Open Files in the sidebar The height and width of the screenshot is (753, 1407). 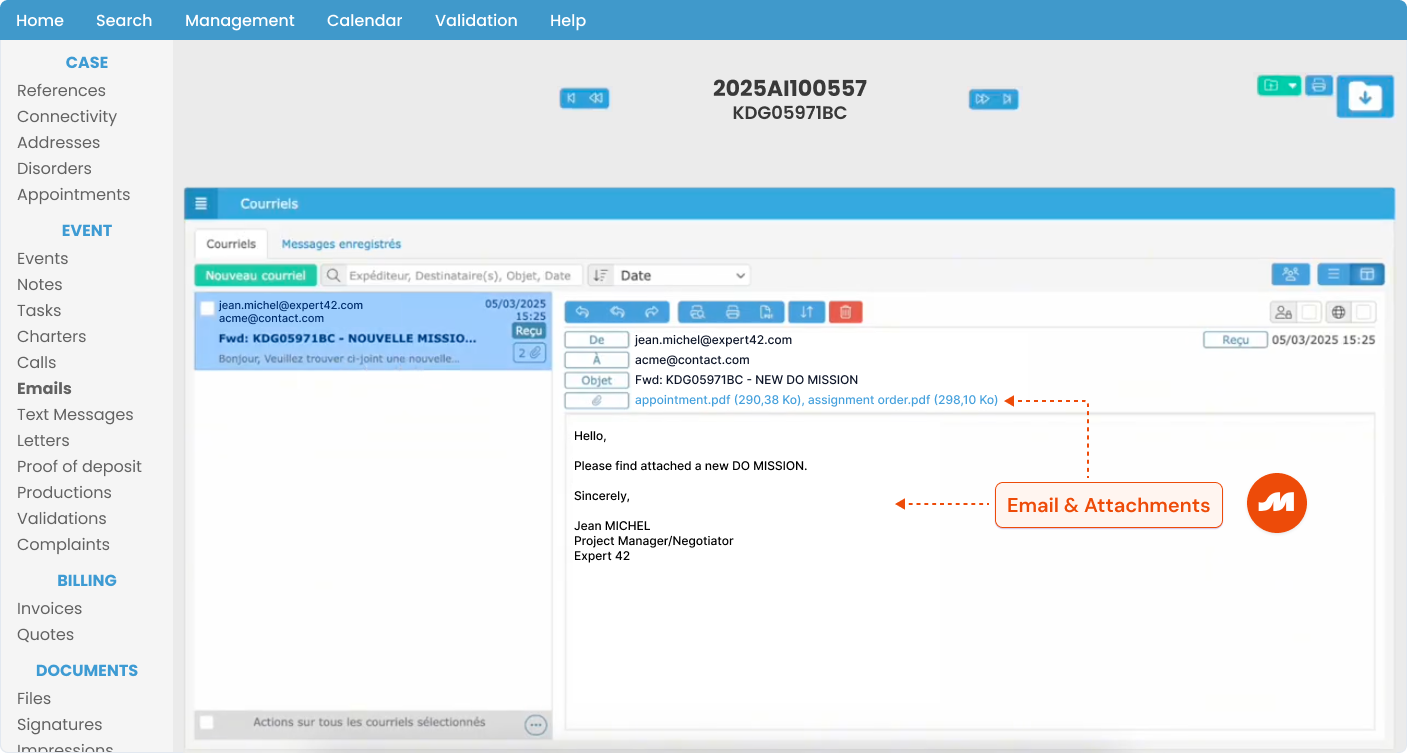[x=34, y=698]
